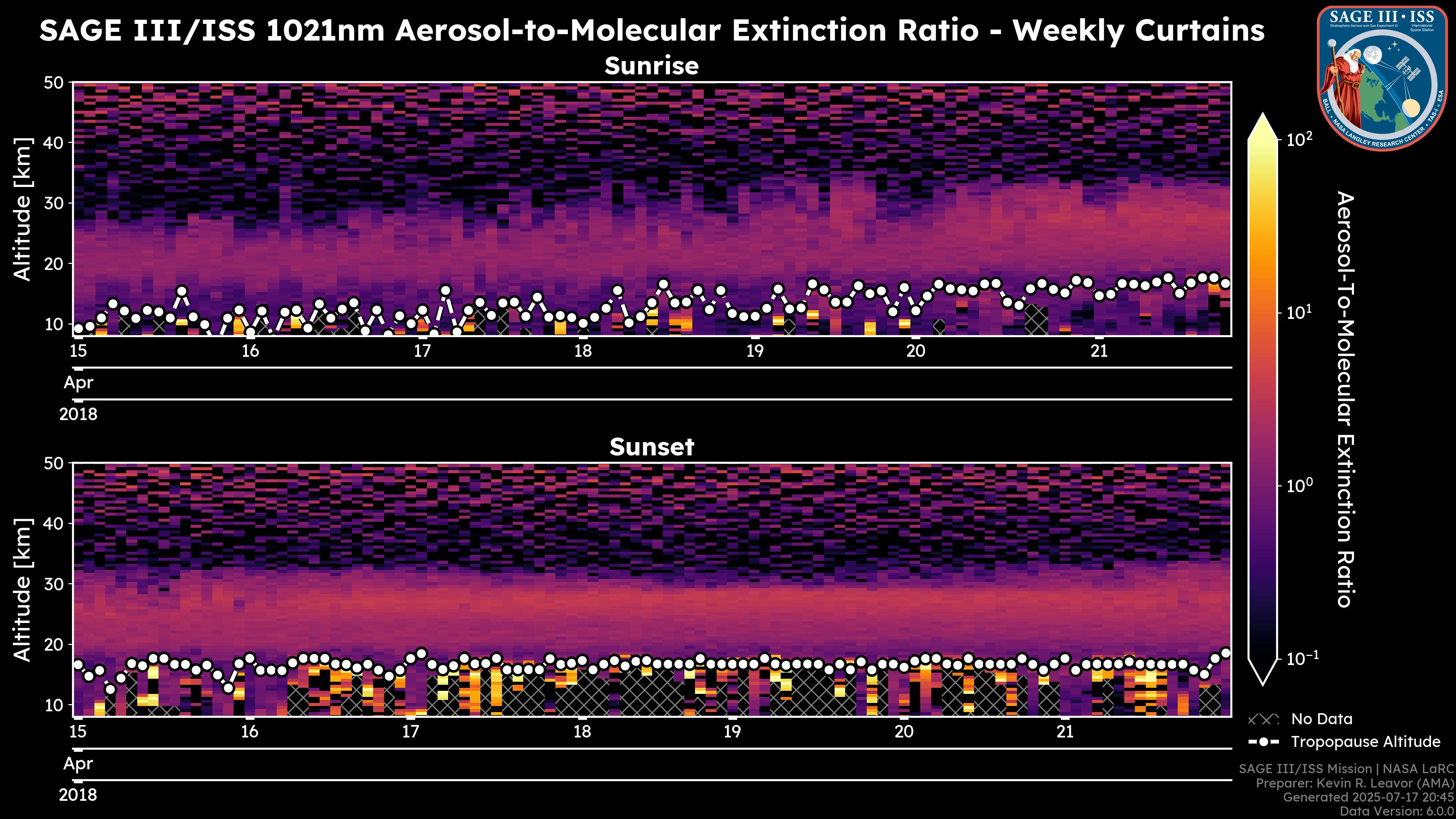Click the 50 km tick on Sunset plot
The height and width of the screenshot is (819, 1456).
pyautogui.click(x=55, y=463)
